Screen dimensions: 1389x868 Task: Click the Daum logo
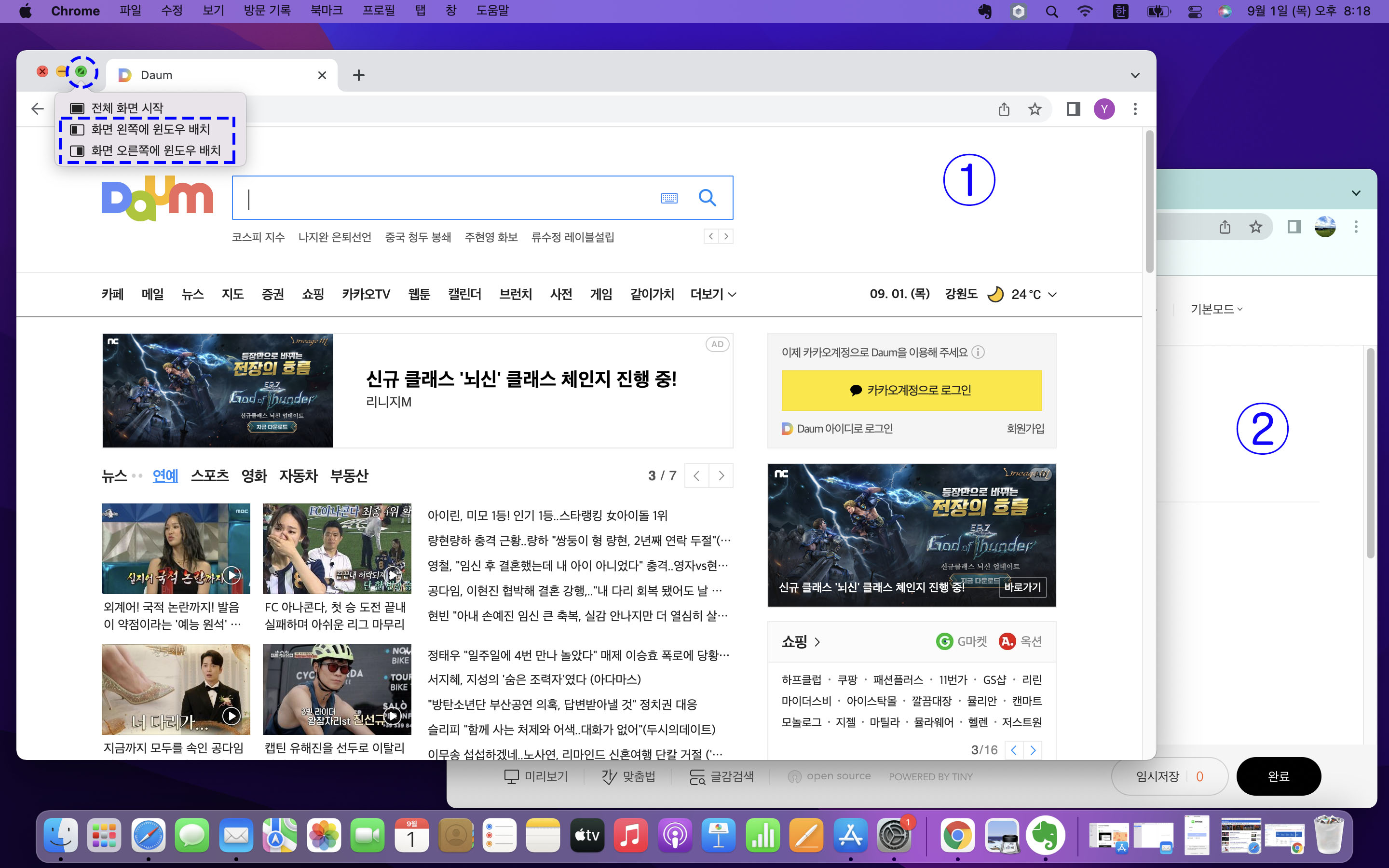click(157, 199)
